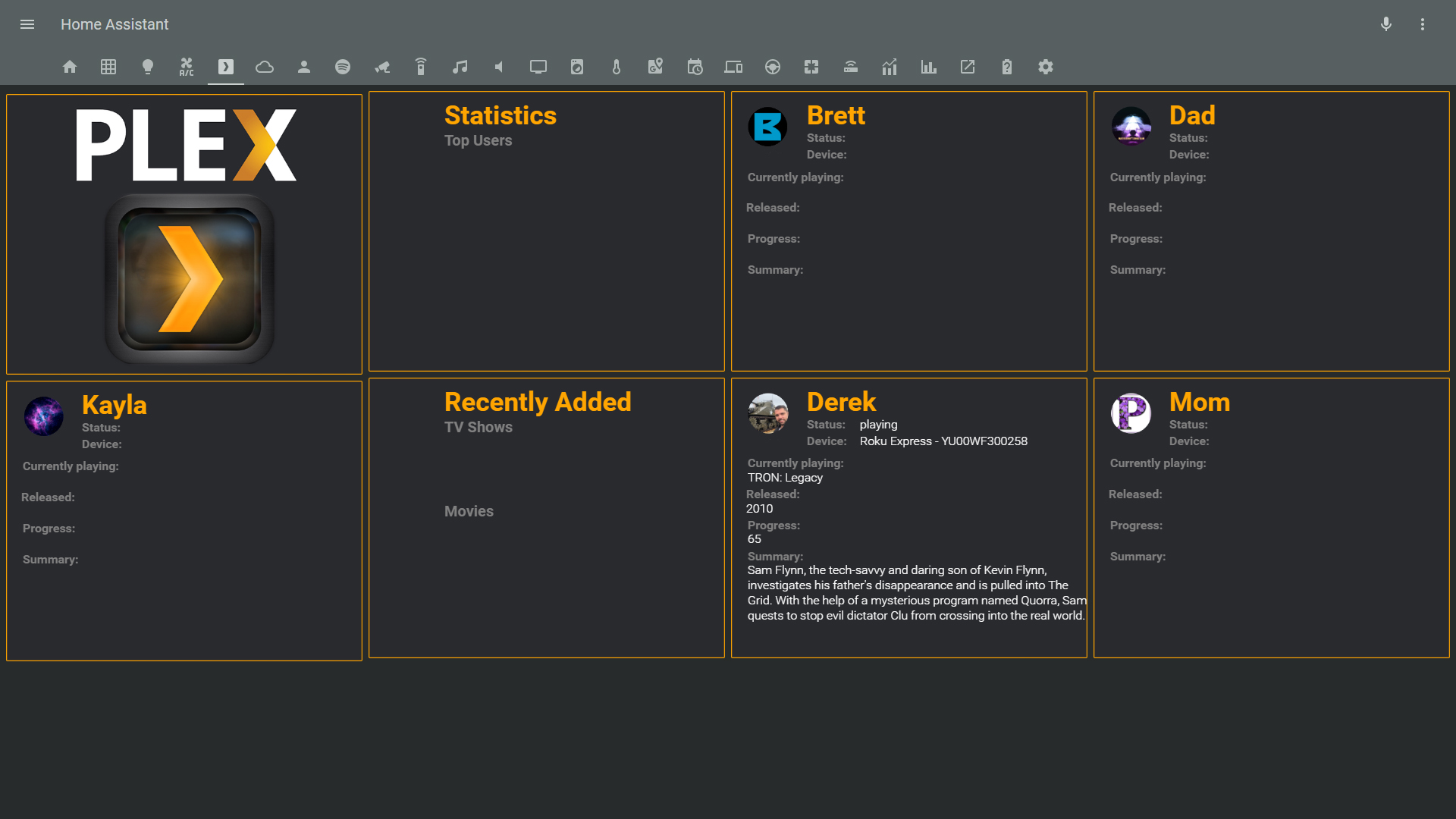
Task: Click the Movies label
Action: pos(469,511)
